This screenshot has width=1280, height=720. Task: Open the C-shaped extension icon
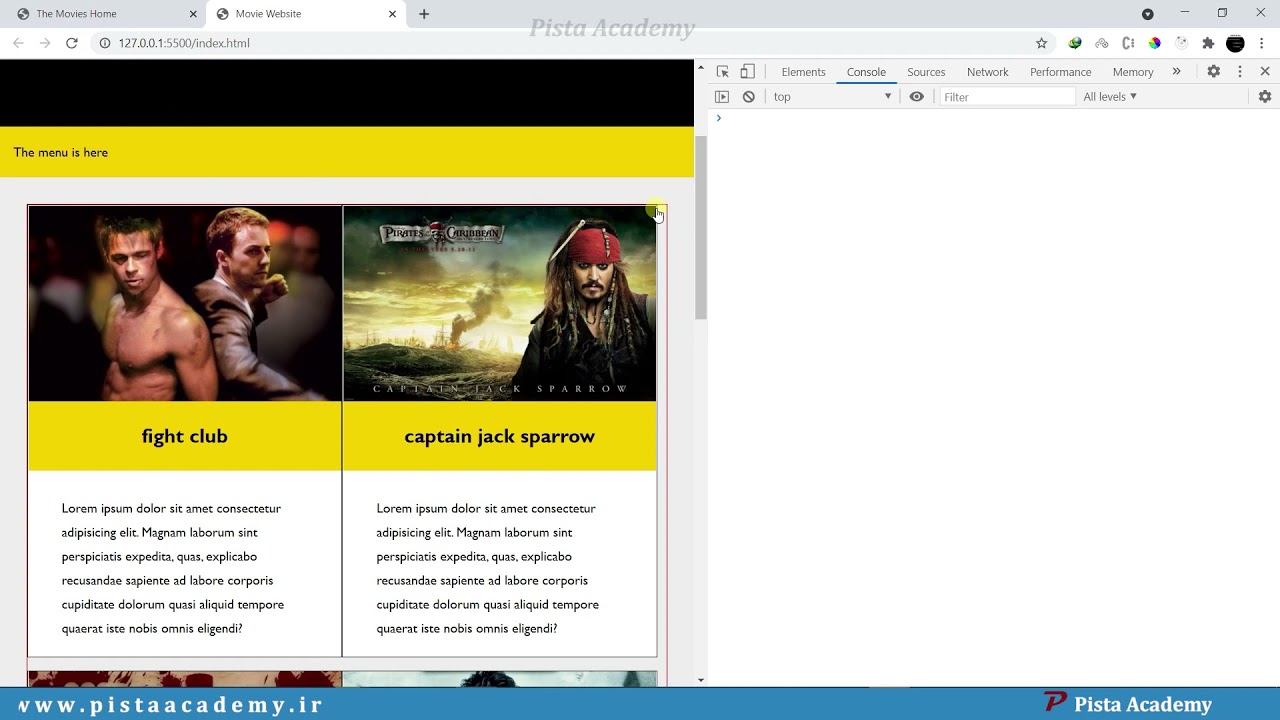(1128, 43)
